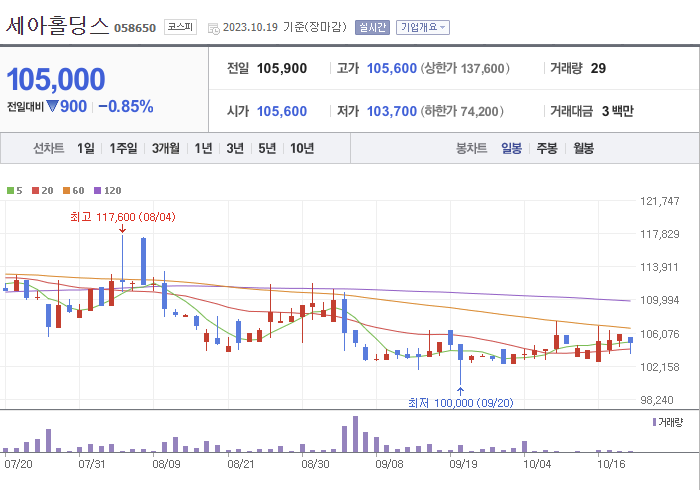
Task: Open the 기업개요 dropdown
Action: tap(423, 27)
